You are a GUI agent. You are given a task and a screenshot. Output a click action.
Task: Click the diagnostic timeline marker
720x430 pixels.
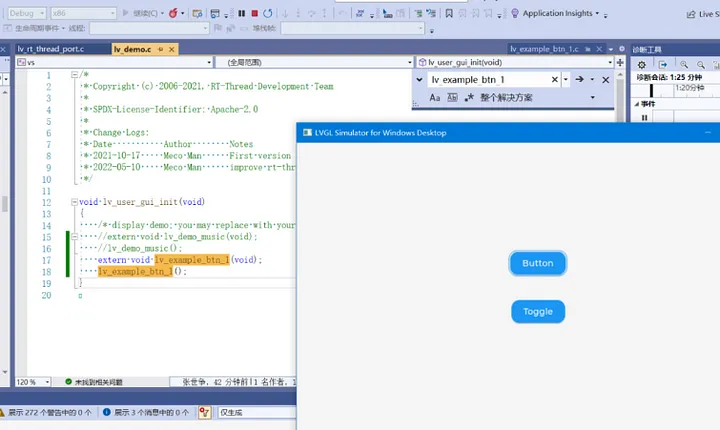651,90
